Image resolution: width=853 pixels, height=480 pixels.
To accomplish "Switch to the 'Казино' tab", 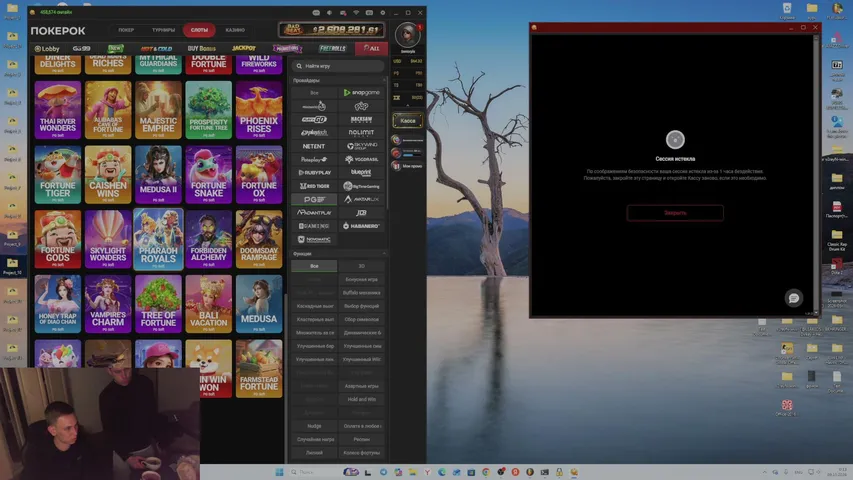I will [x=235, y=30].
